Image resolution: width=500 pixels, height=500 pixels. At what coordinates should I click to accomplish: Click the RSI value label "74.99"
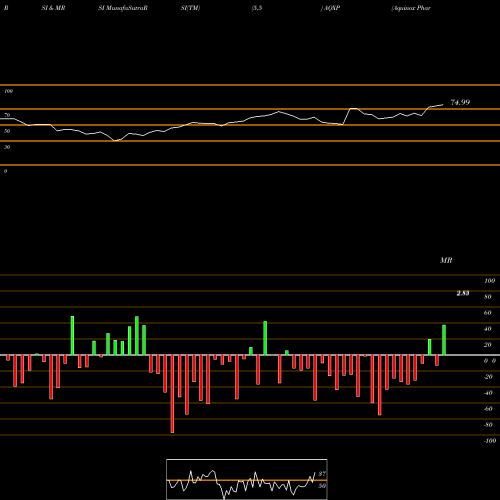[x=460, y=102]
